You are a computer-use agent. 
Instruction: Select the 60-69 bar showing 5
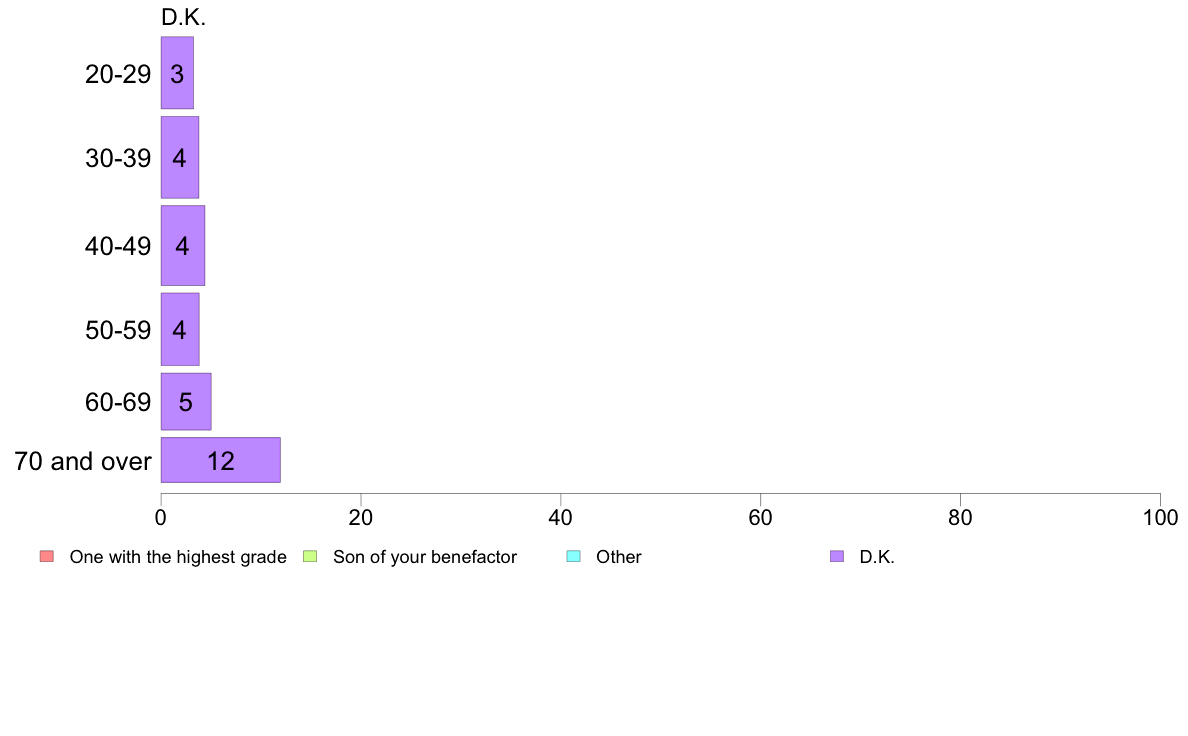(186, 402)
